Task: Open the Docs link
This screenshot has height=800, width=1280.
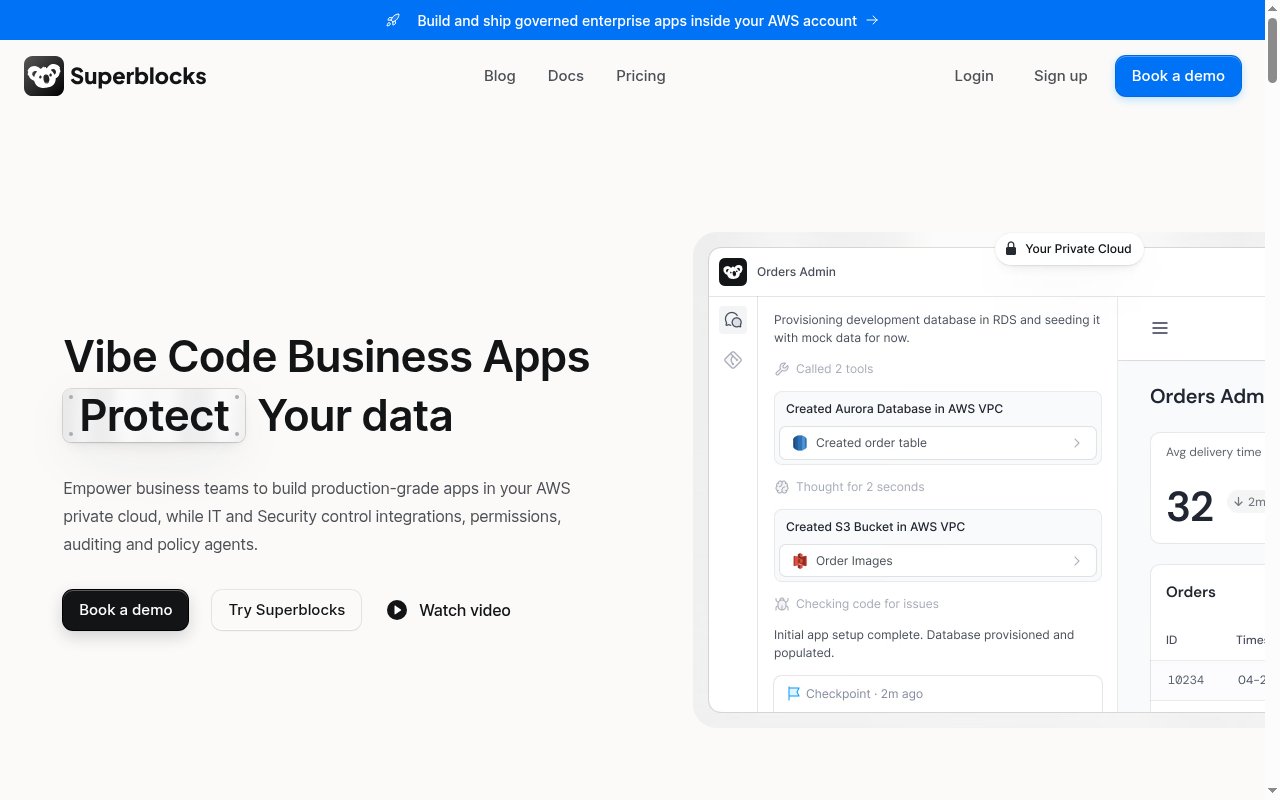Action: [566, 76]
